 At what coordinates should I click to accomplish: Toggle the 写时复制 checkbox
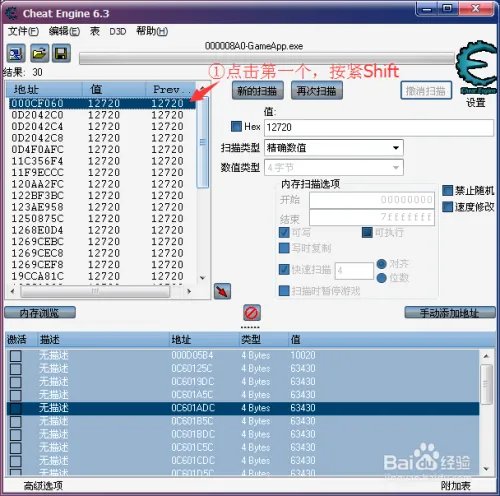pos(284,248)
